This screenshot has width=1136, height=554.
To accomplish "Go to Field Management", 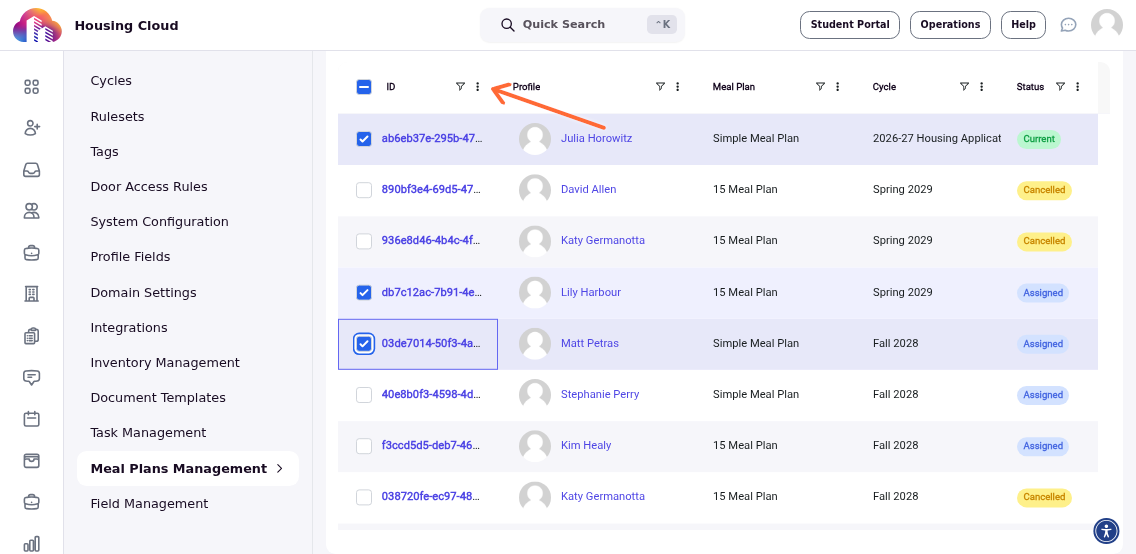I will pos(149,504).
